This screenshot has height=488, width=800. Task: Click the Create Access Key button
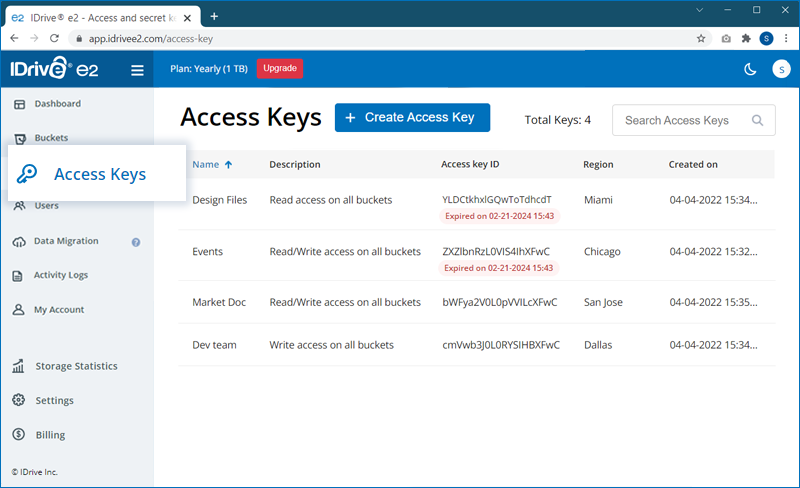pyautogui.click(x=412, y=117)
